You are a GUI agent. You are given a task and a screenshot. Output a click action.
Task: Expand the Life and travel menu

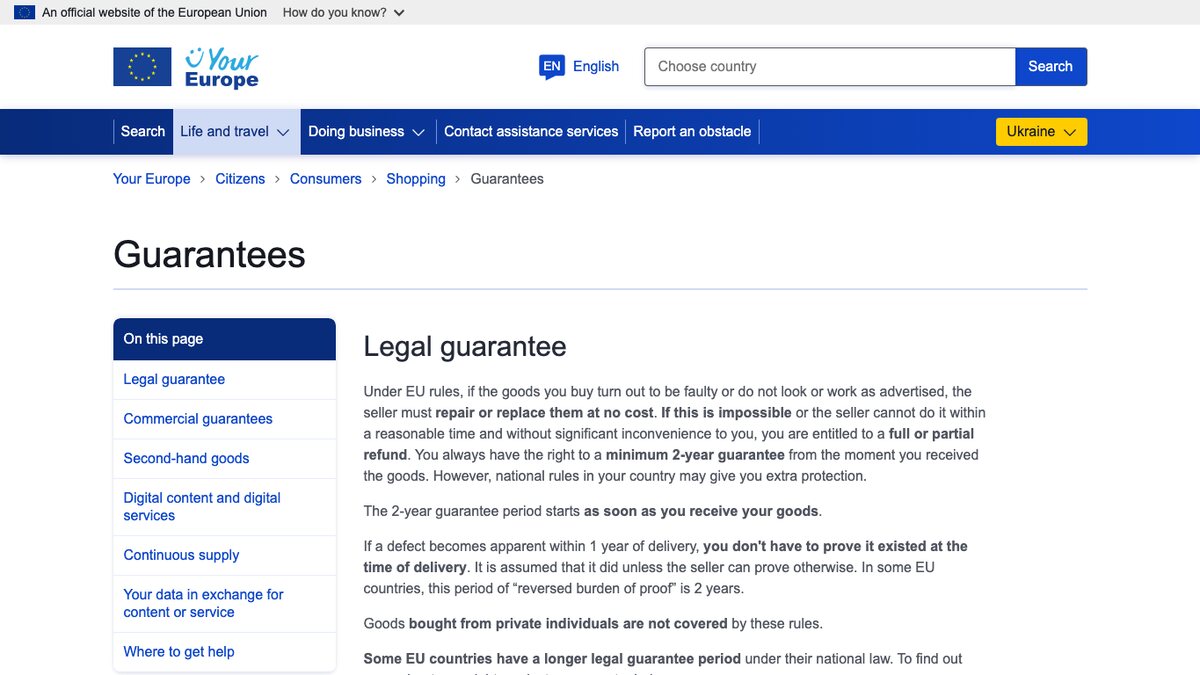click(x=236, y=131)
